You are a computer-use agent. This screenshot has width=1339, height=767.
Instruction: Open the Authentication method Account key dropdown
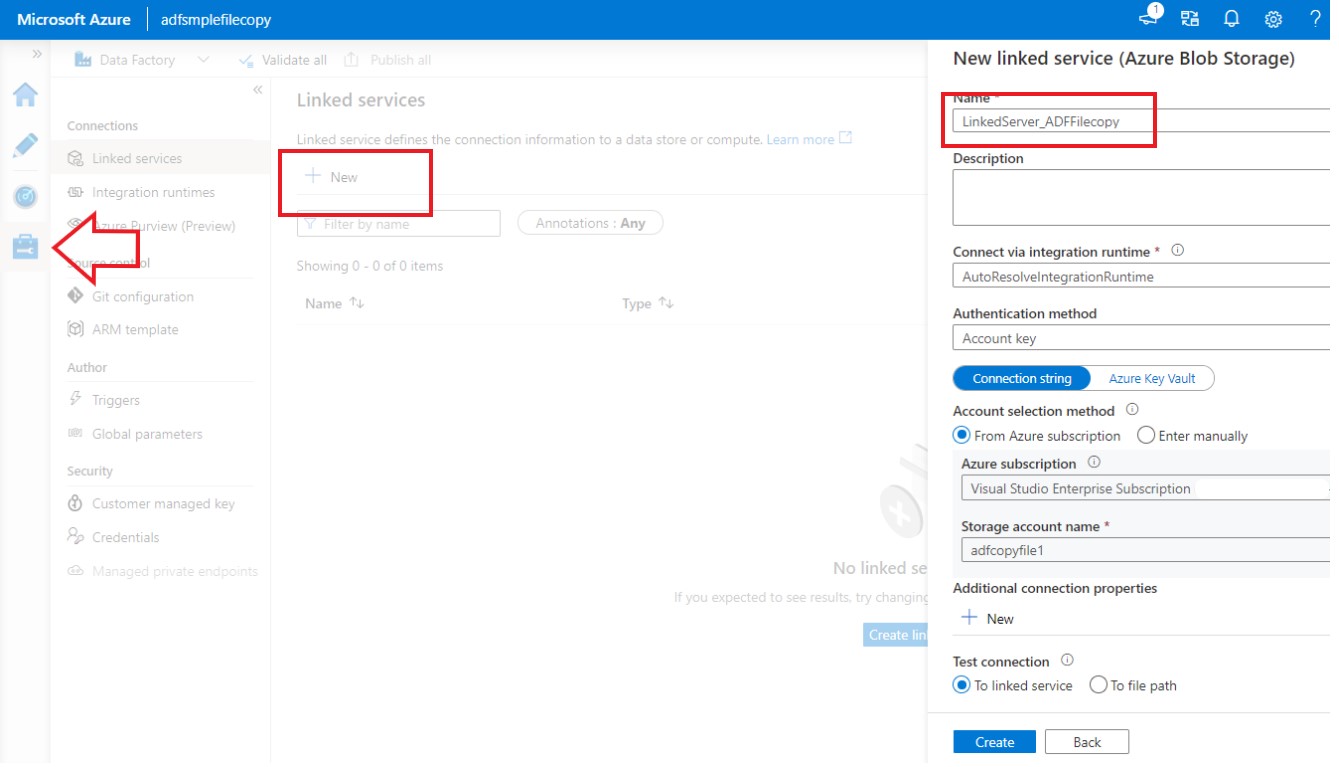click(x=1141, y=338)
